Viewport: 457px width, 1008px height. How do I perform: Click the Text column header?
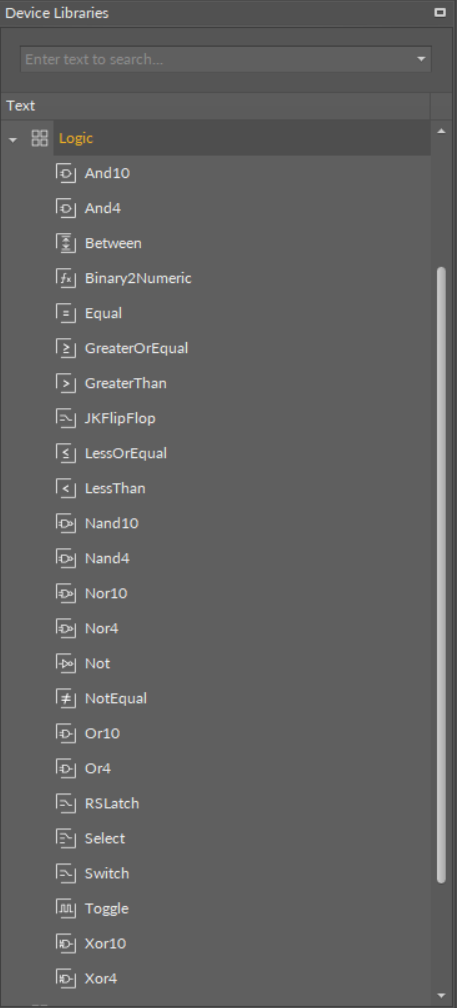pyautogui.click(x=215, y=105)
